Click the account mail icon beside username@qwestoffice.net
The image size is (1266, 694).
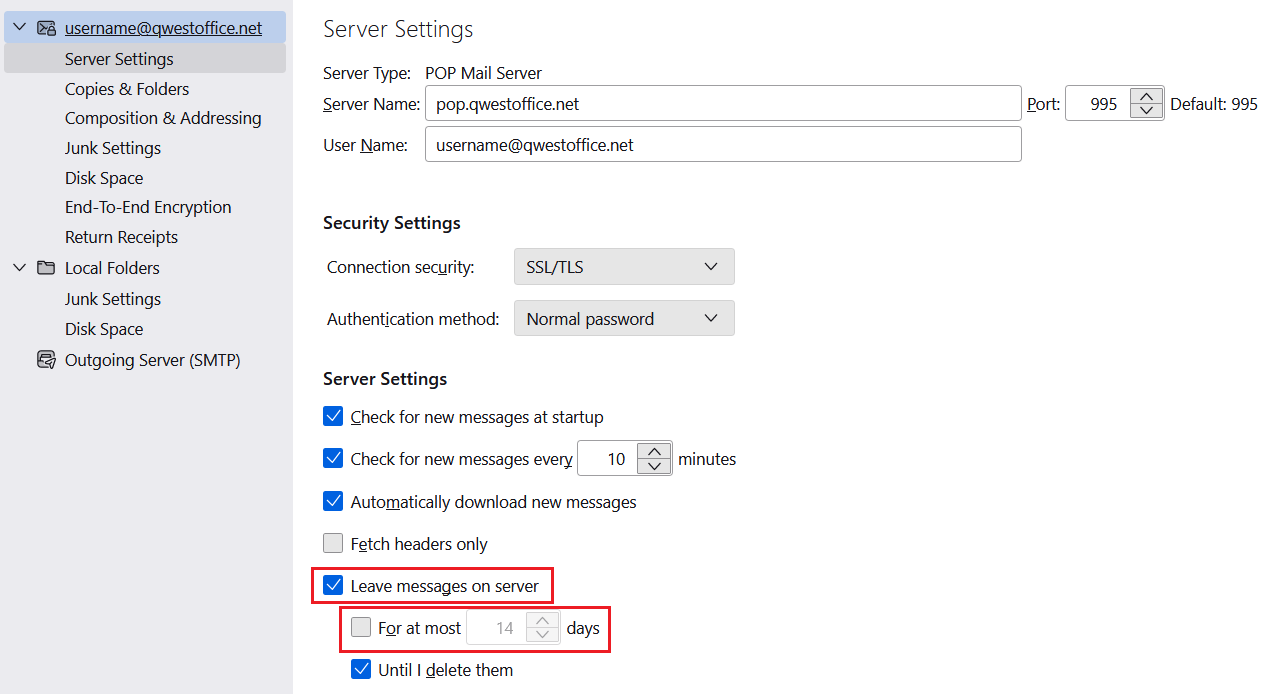pyautogui.click(x=46, y=27)
